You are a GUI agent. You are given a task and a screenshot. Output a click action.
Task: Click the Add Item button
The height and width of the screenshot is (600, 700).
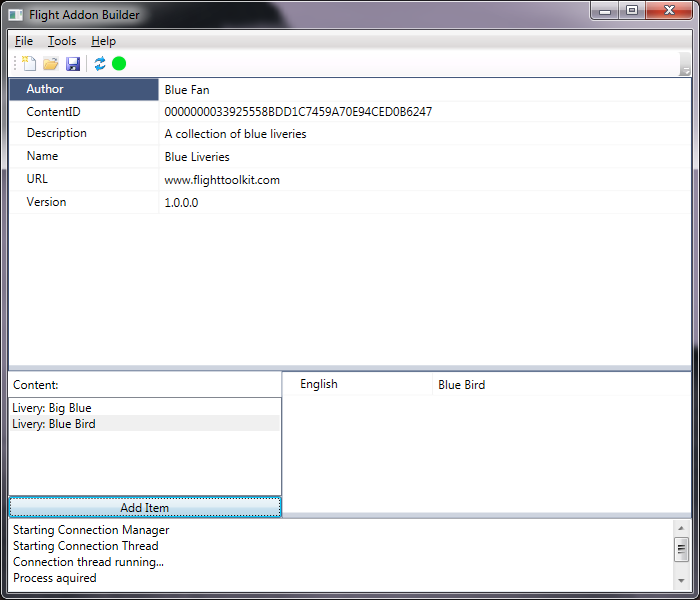pos(145,508)
